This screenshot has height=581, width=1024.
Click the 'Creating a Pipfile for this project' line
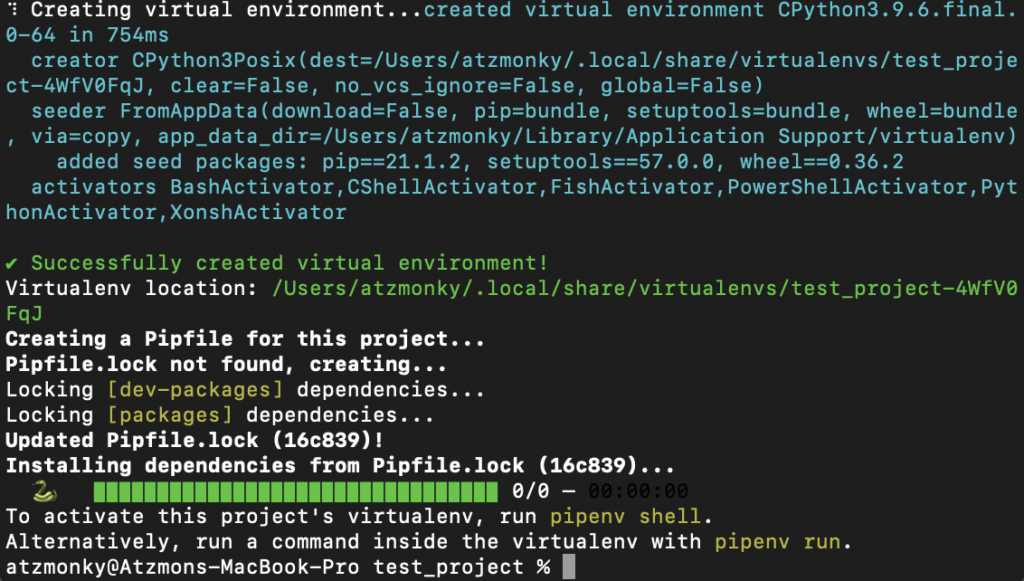pos(231,339)
